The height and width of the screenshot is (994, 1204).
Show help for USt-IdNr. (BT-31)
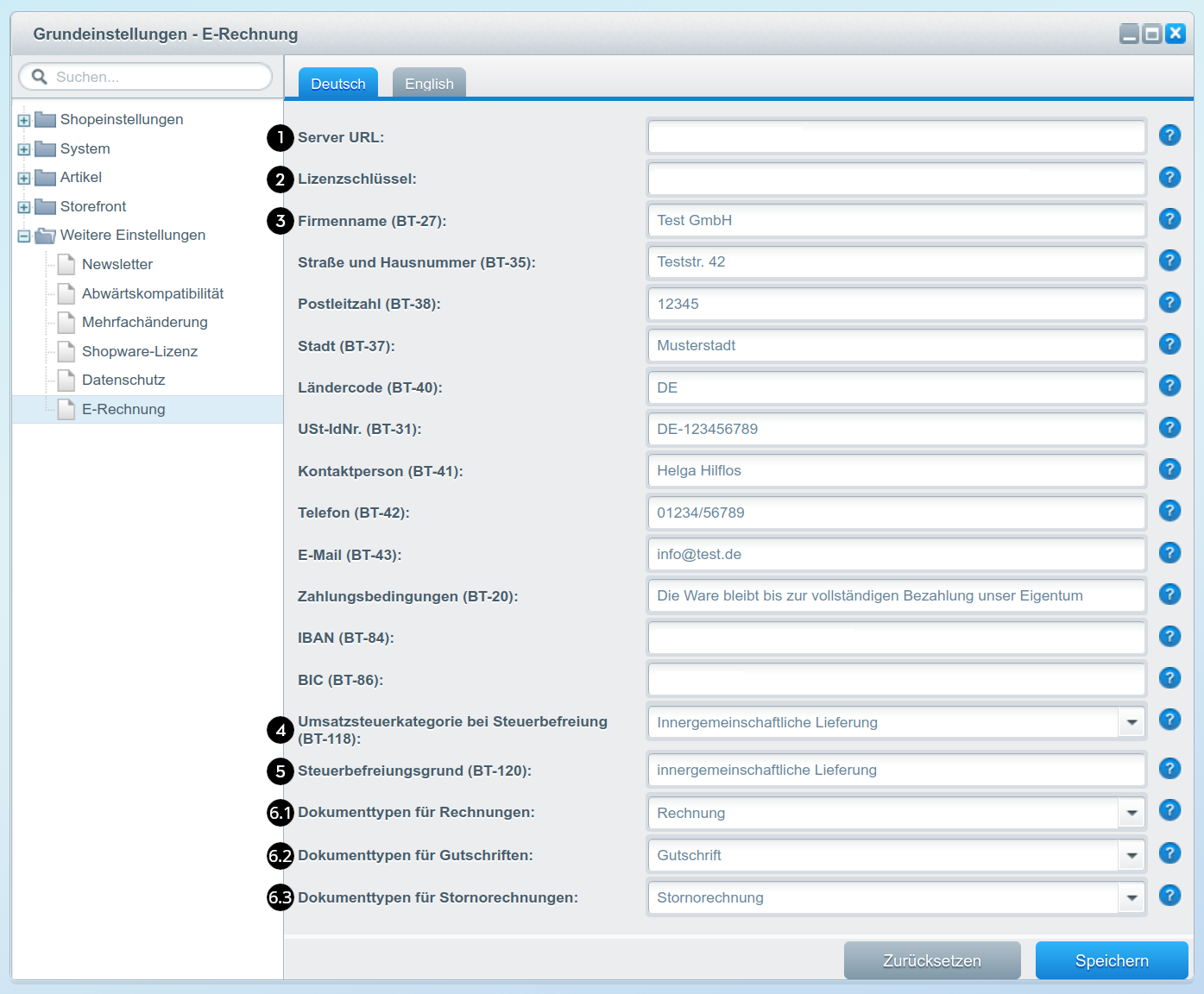click(1169, 427)
